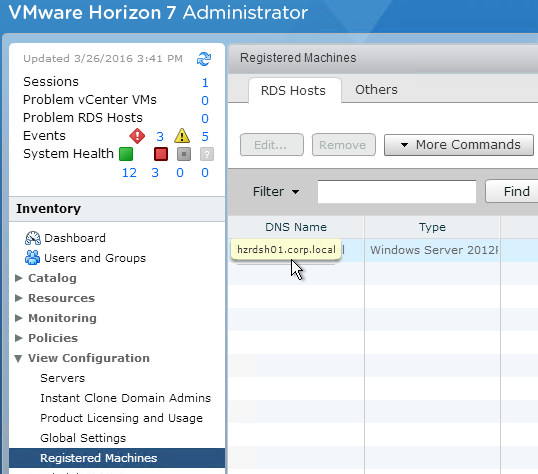Open the Problem RDS Hosts count 0

205,118
